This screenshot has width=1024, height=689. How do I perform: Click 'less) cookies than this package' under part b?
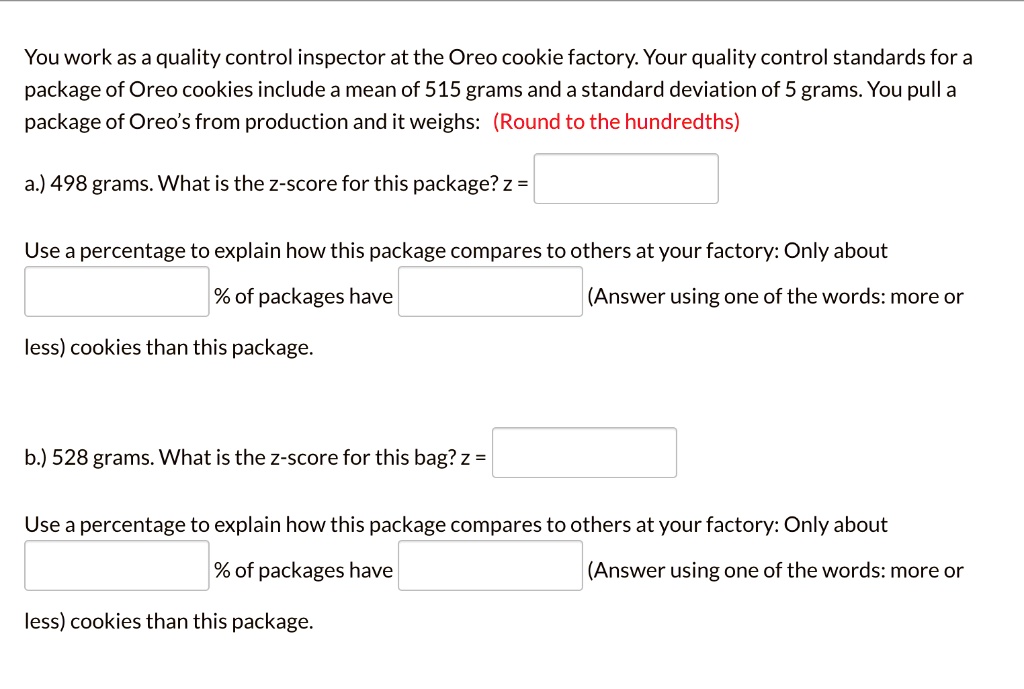(x=168, y=622)
